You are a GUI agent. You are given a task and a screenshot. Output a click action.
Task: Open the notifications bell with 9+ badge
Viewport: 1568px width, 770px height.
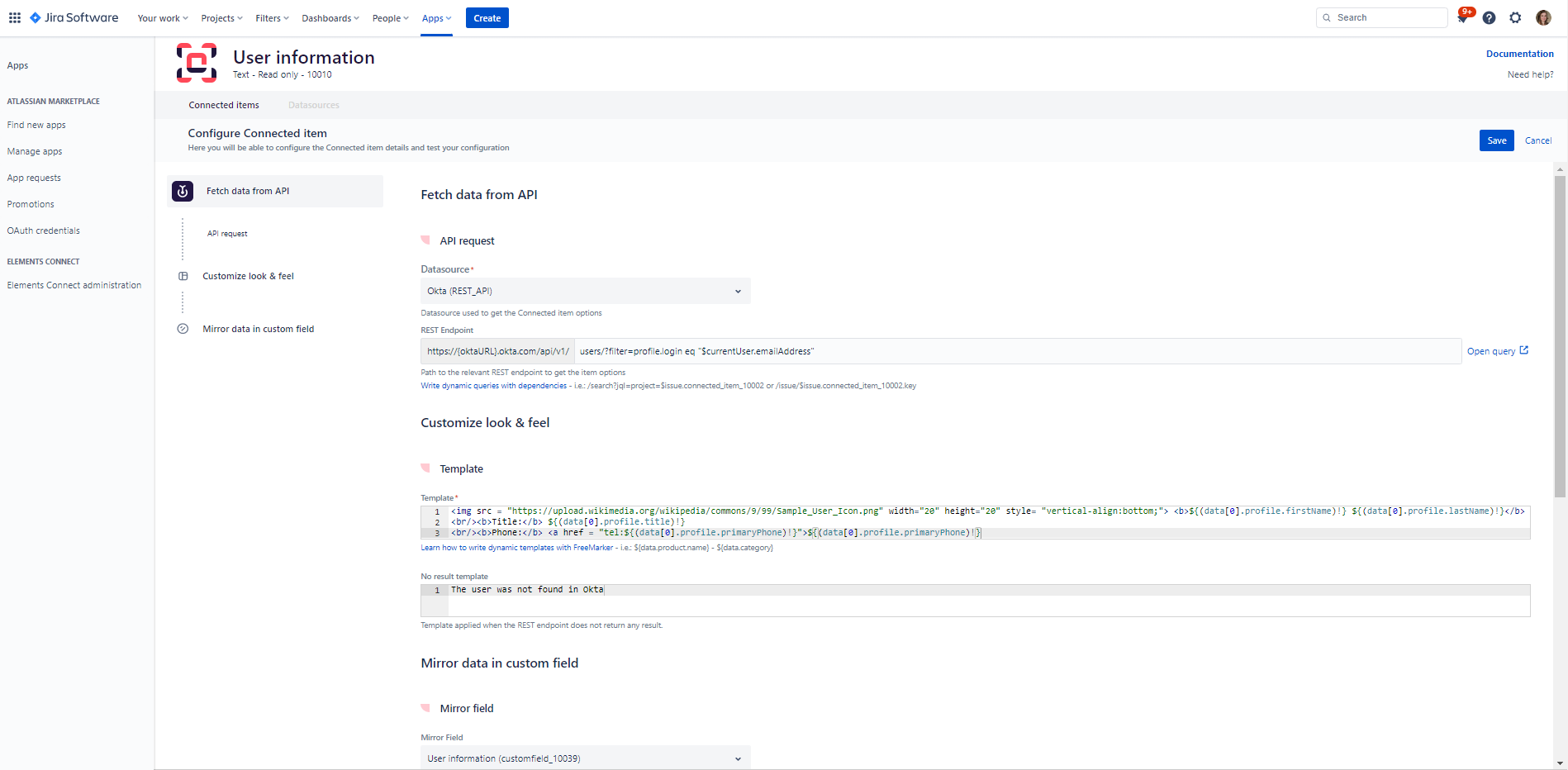coord(1462,17)
